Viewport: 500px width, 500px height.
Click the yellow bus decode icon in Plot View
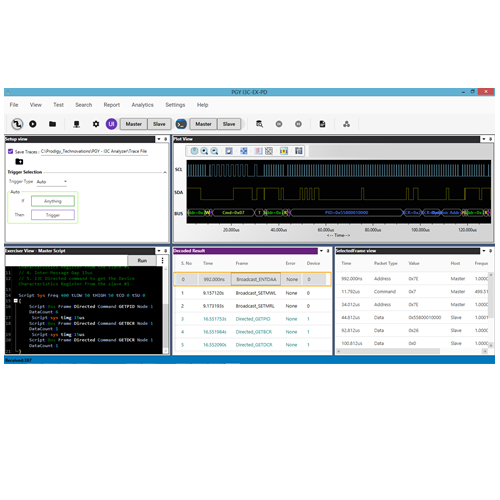coord(284,151)
